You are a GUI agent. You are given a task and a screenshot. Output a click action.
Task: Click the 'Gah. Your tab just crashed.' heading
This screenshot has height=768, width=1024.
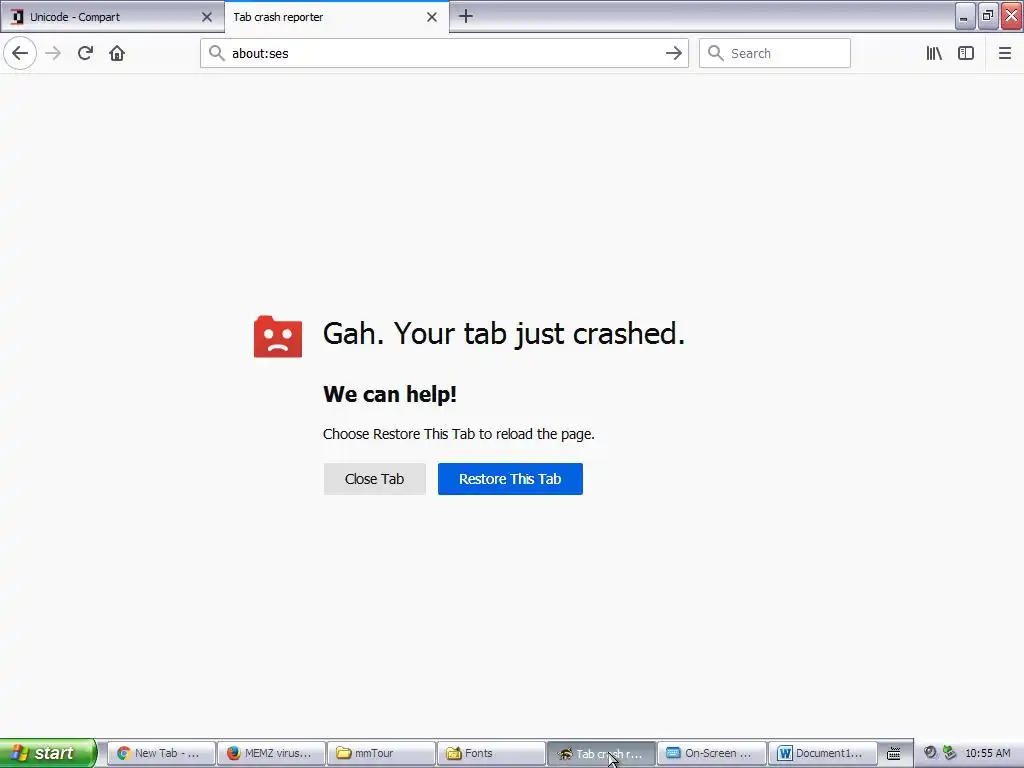tap(504, 334)
